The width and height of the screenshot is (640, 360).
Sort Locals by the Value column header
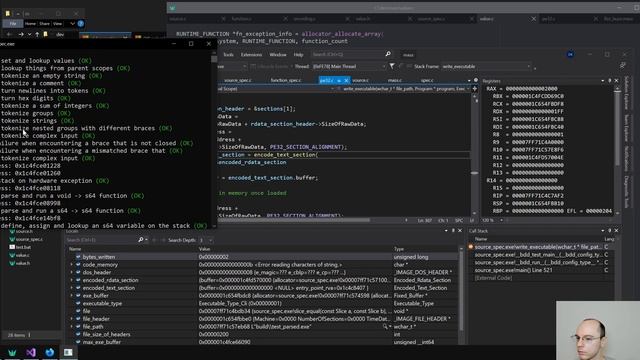(204, 249)
